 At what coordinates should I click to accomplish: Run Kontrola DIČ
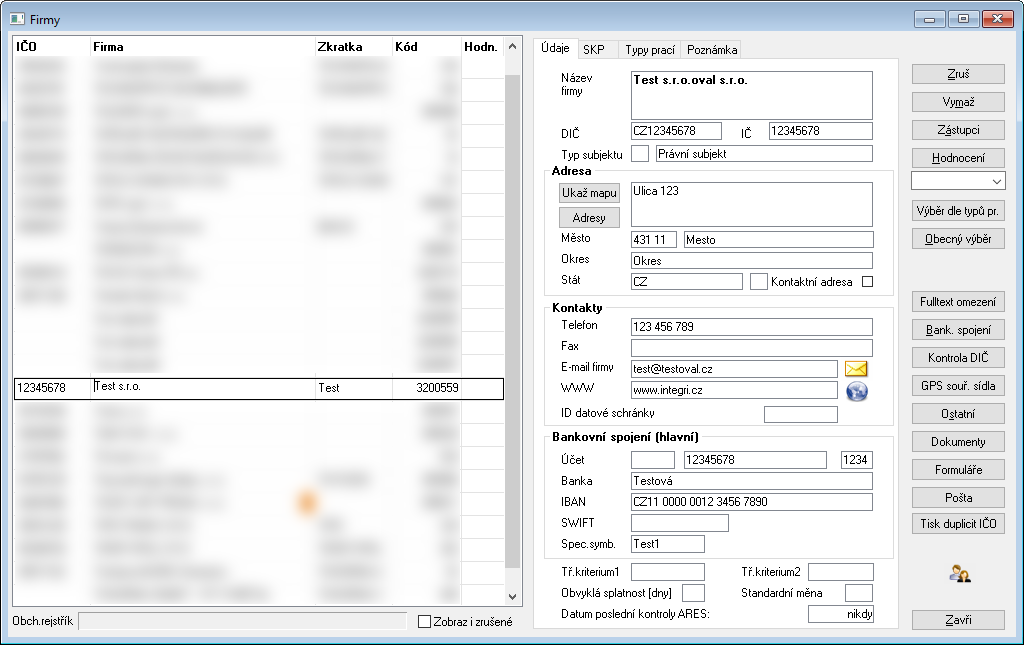pyautogui.click(x=958, y=358)
